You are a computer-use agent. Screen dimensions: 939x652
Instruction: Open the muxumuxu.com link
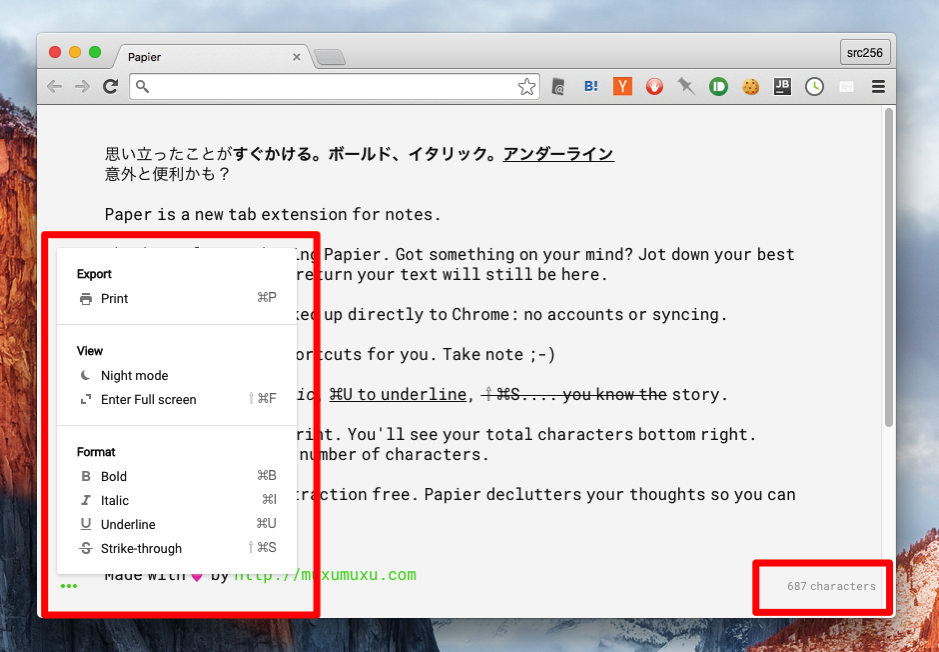coord(325,575)
